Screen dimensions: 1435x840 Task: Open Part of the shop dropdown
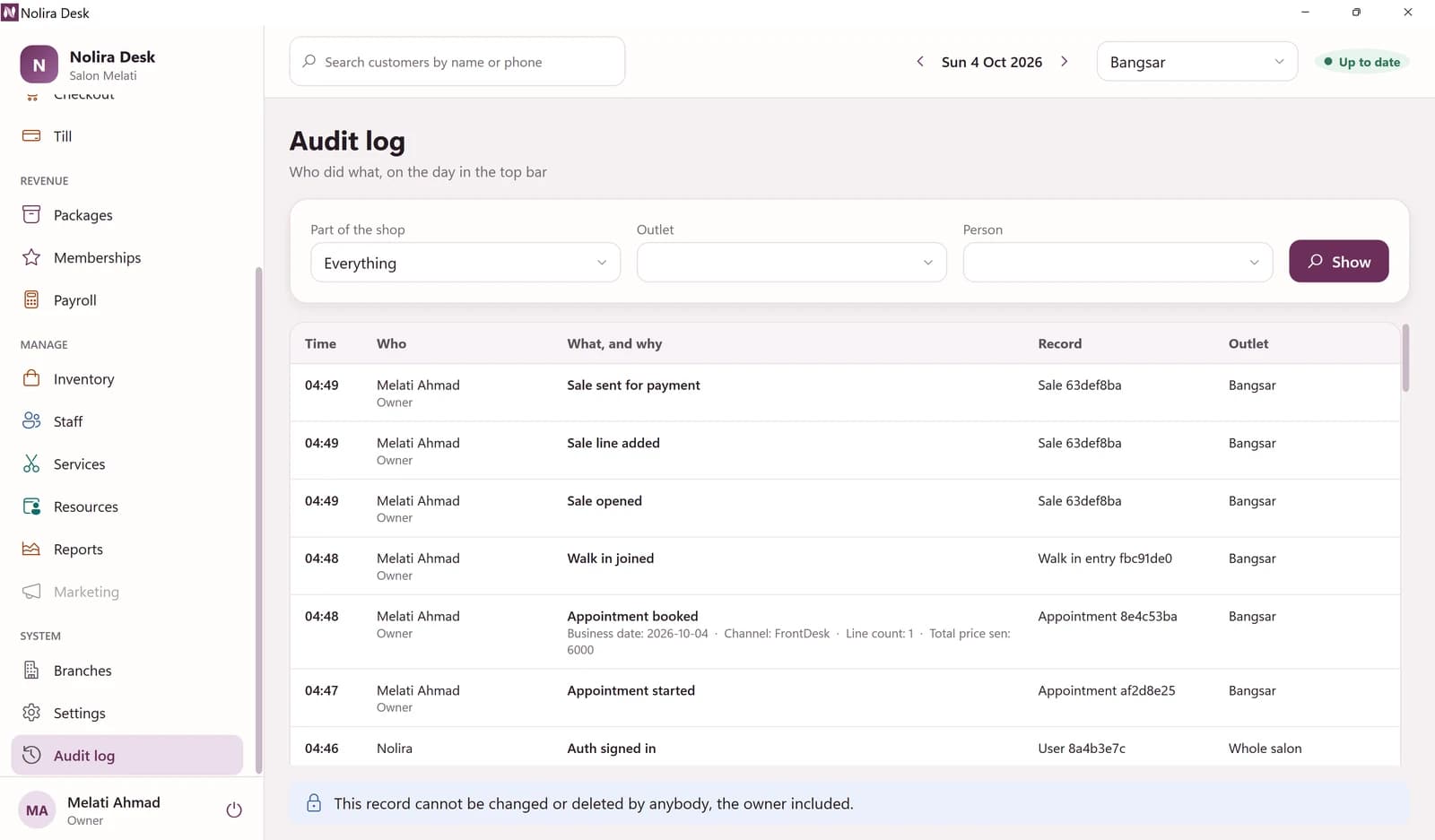[x=465, y=263]
